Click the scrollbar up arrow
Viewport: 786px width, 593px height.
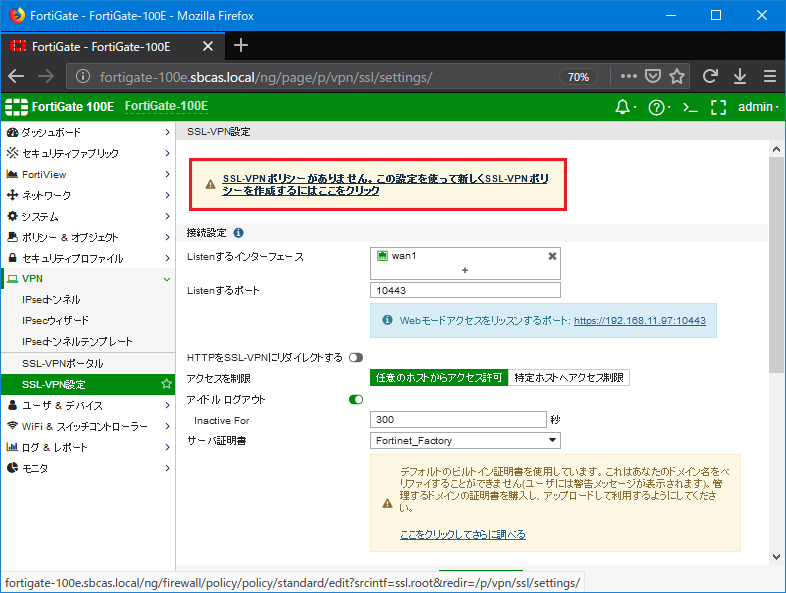[x=776, y=149]
